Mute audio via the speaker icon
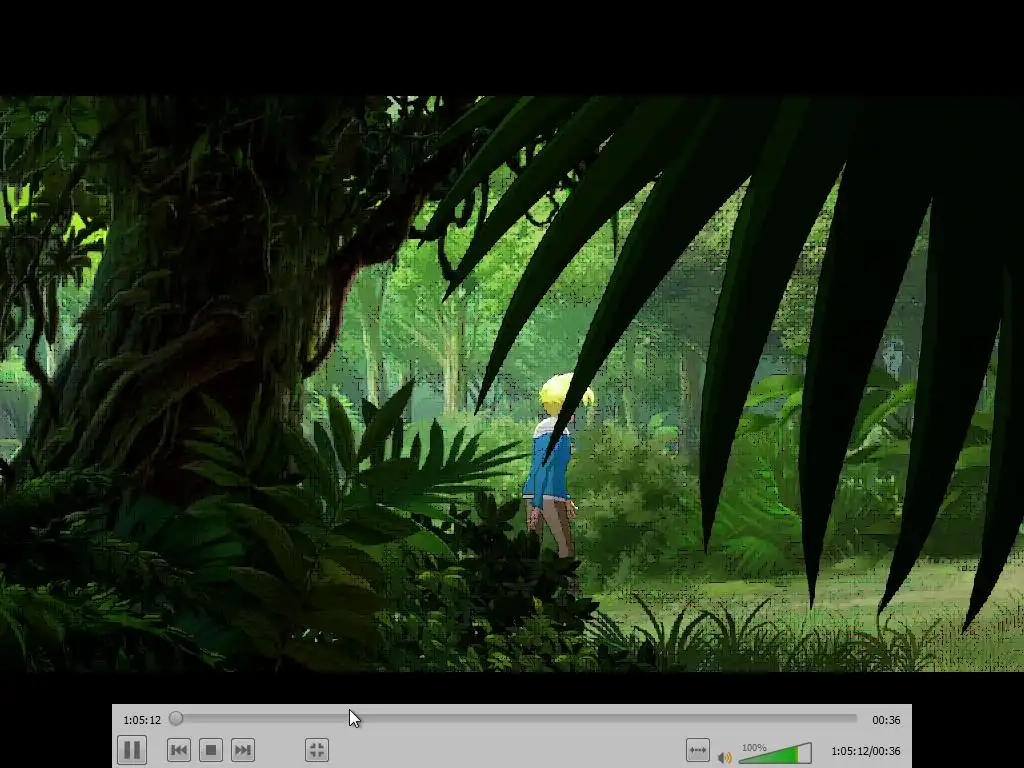 click(x=724, y=758)
